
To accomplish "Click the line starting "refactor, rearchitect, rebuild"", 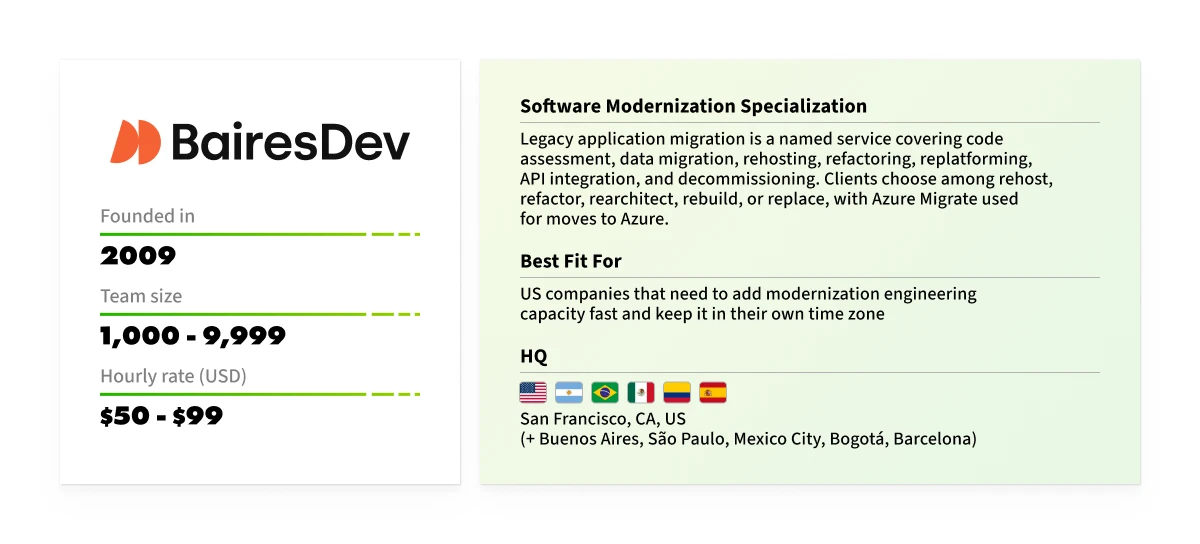I will pyautogui.click(x=769, y=199).
